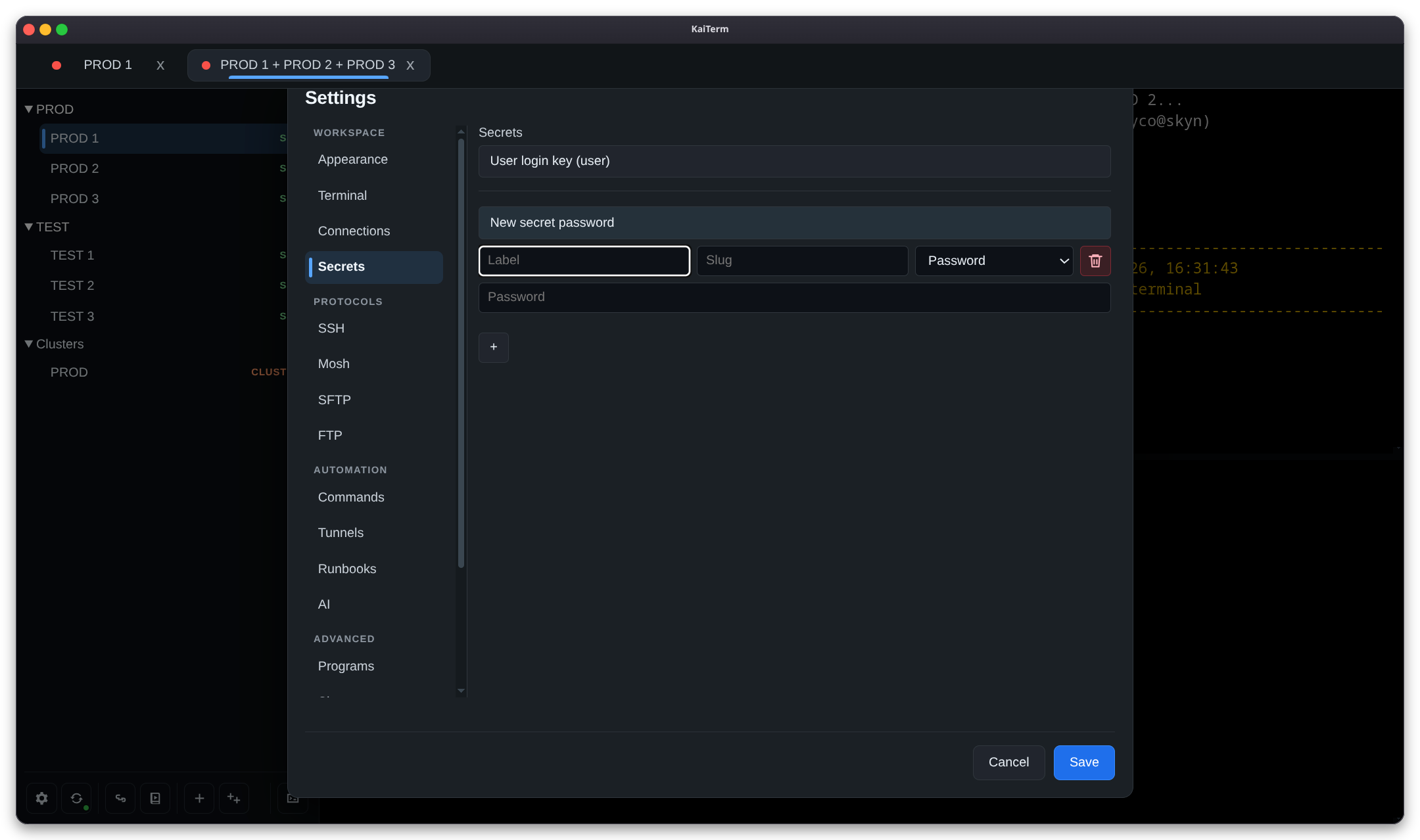This screenshot has height=840, width=1420.
Task: Click the Save button
Action: pos(1084,762)
